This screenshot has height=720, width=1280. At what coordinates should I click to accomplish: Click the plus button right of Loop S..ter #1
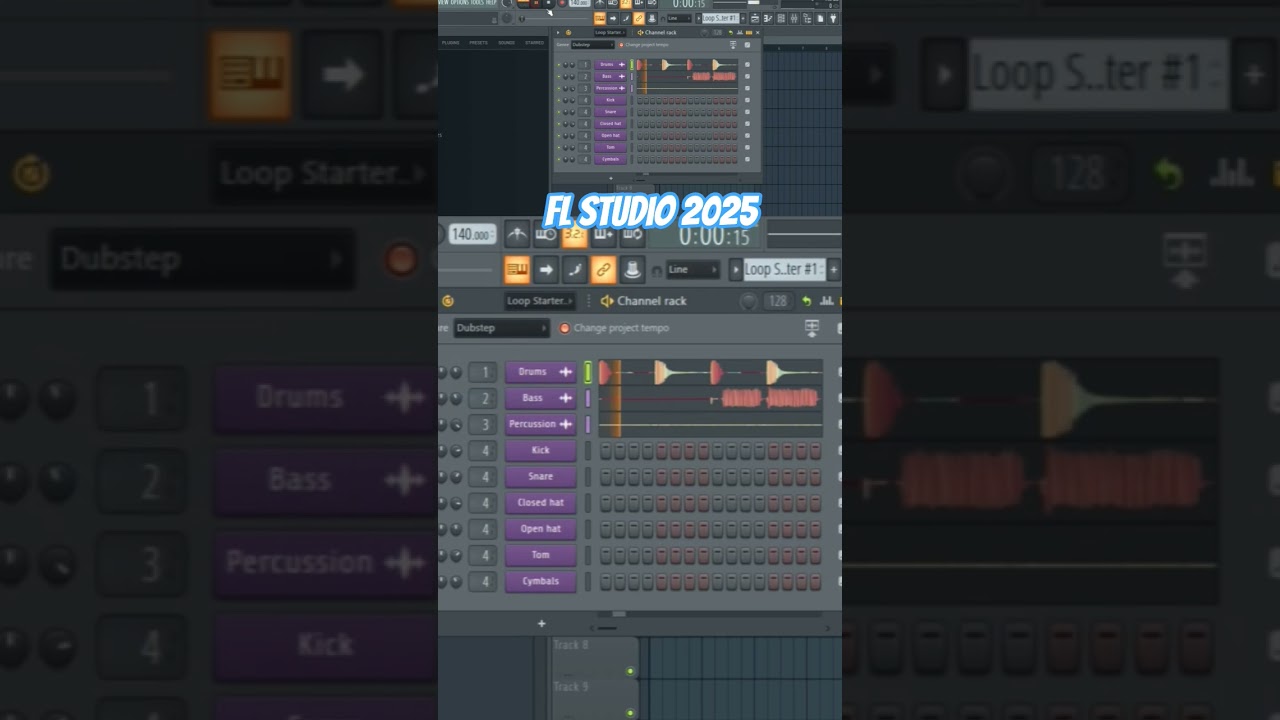click(x=833, y=269)
